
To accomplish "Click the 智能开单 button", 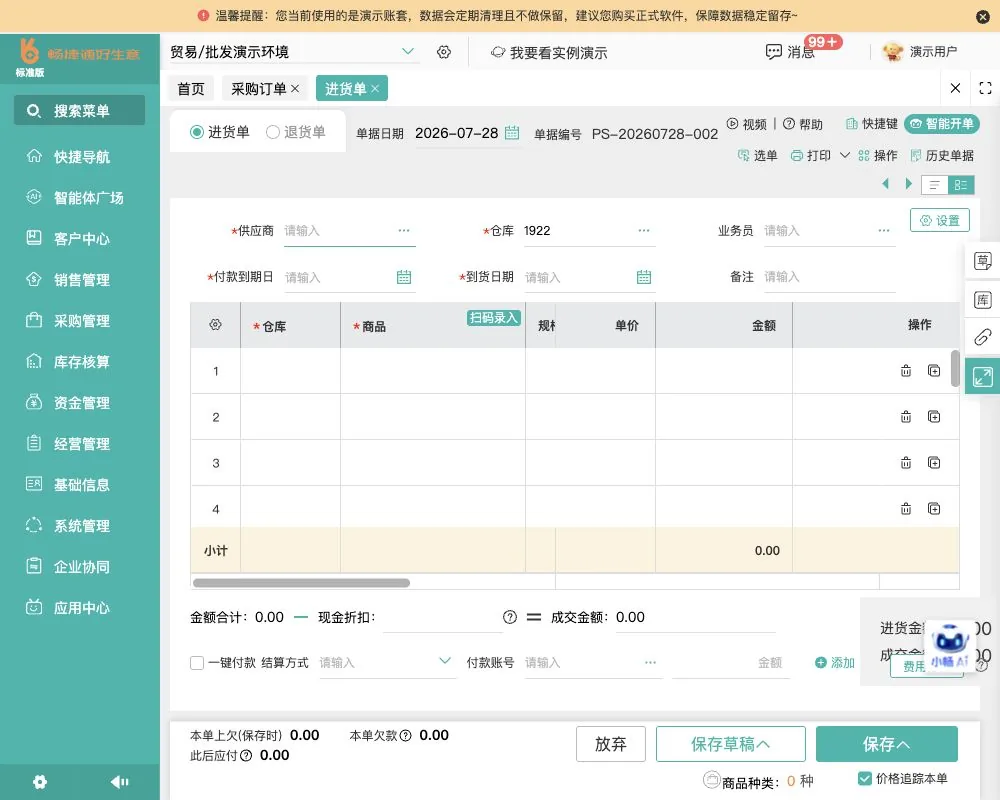I will 942,124.
